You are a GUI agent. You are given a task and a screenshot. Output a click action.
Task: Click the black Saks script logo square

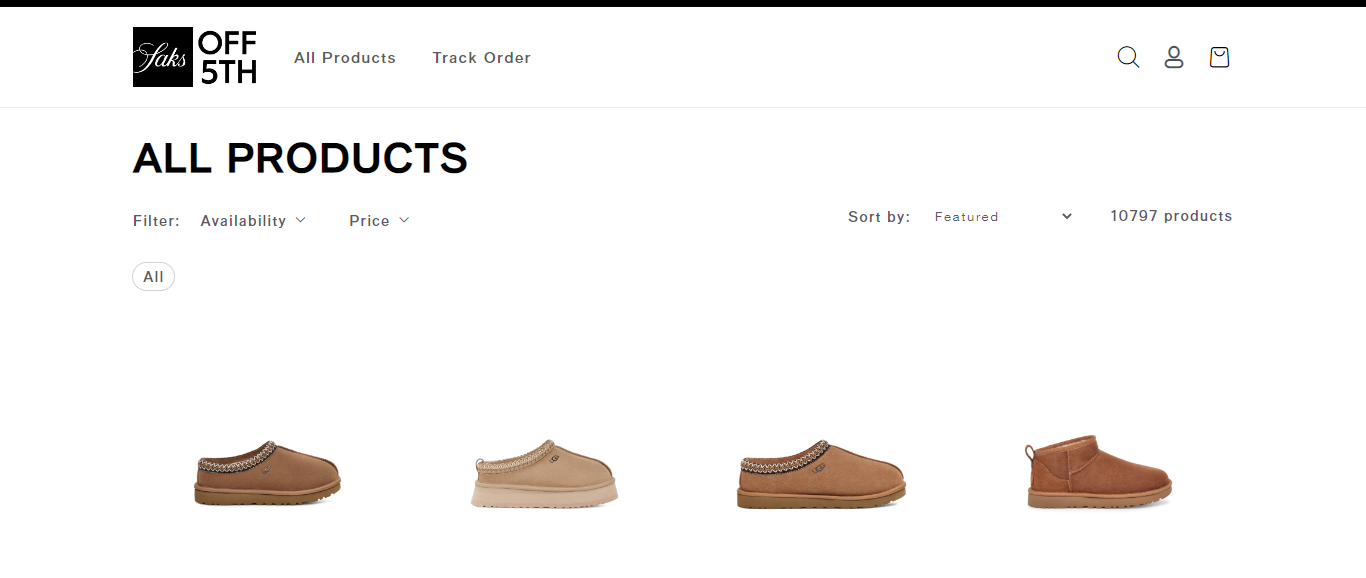click(162, 57)
